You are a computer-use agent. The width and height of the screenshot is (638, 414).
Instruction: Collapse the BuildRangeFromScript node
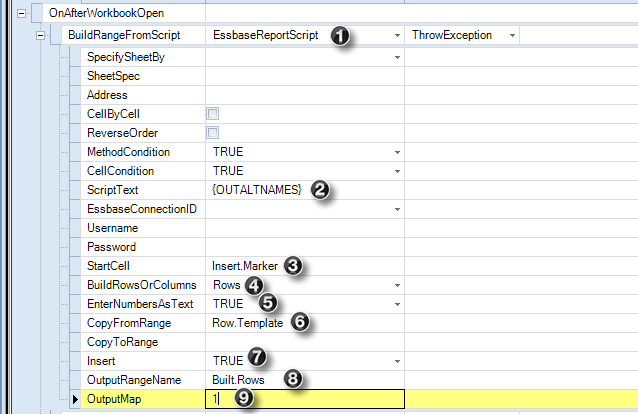tap(40, 36)
